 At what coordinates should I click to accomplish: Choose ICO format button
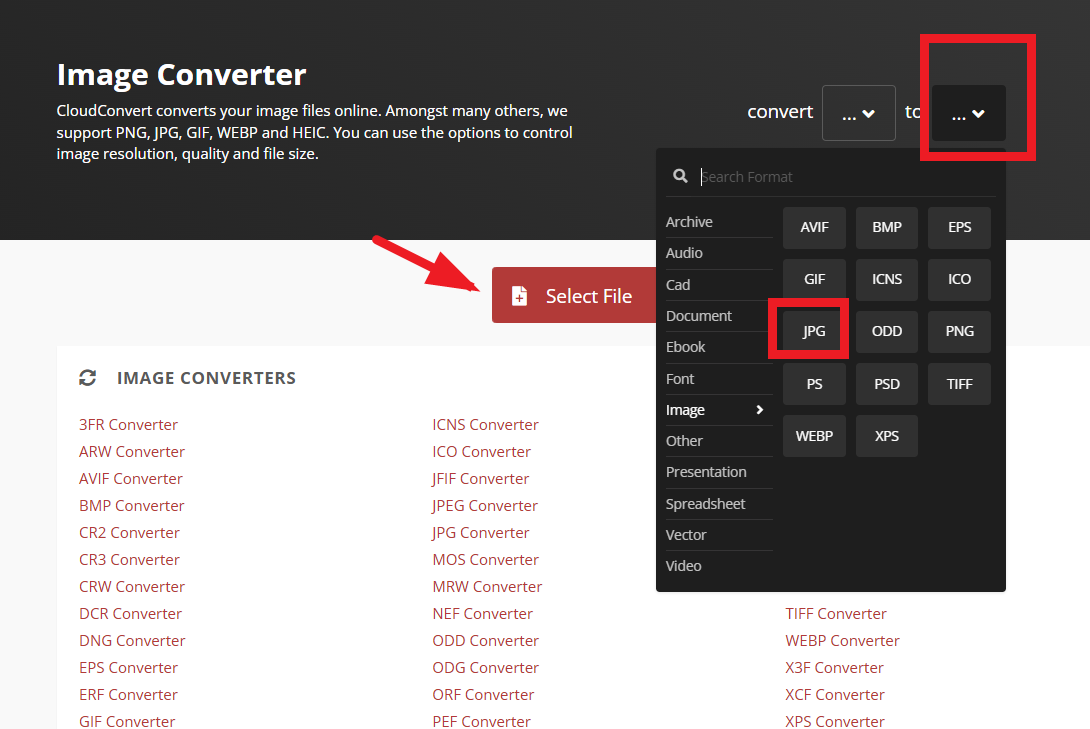point(959,279)
